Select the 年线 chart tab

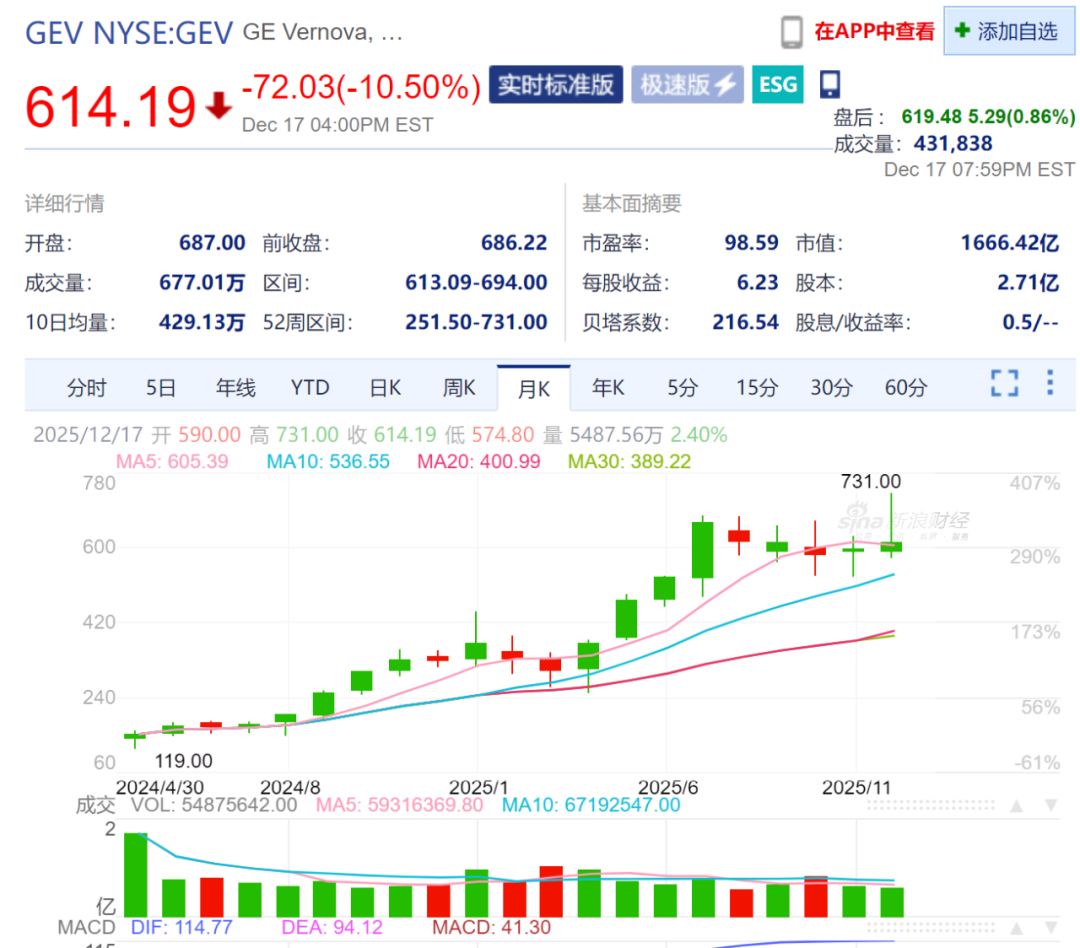(236, 388)
